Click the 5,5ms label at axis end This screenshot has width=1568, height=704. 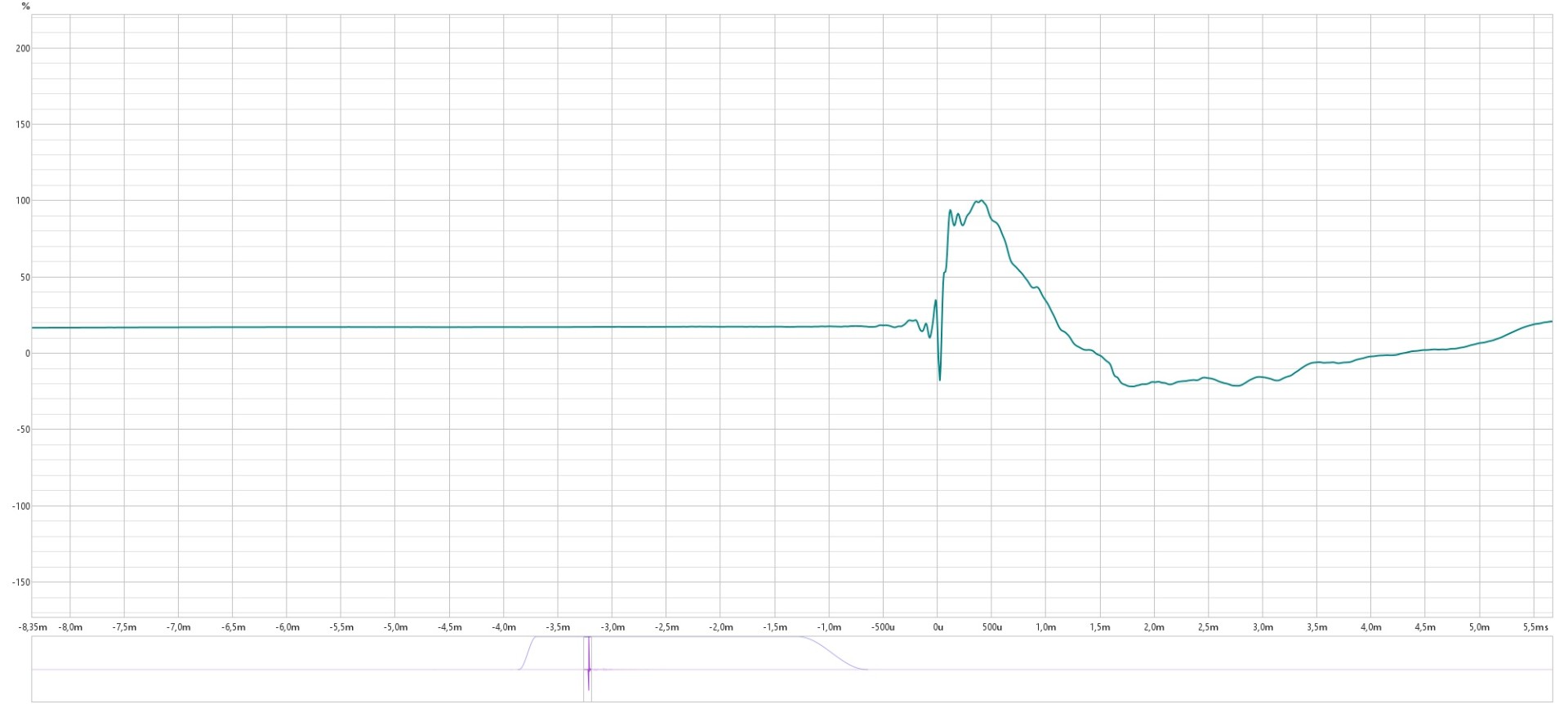pos(1535,627)
